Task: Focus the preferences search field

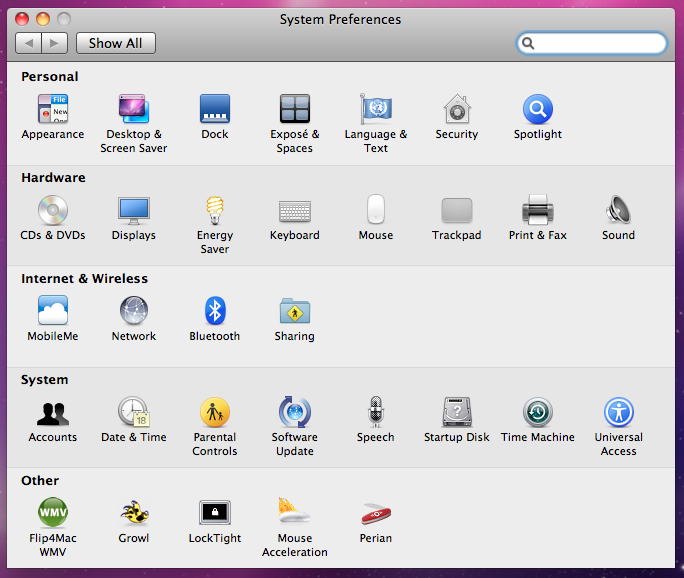Action: 592,43
